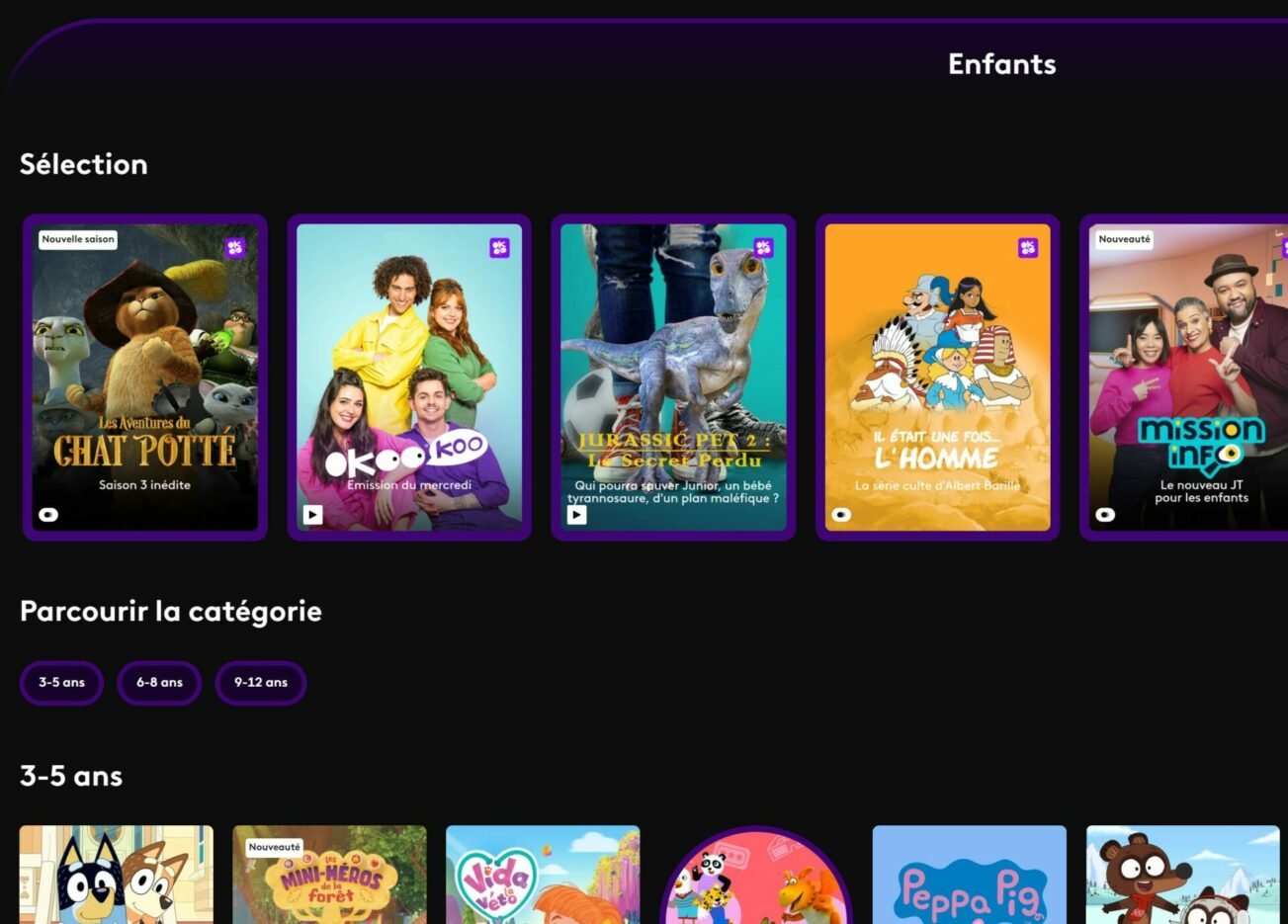The height and width of the screenshot is (924, 1288).
Task: Click the Saison 3 inédite caption
Action: [145, 485]
